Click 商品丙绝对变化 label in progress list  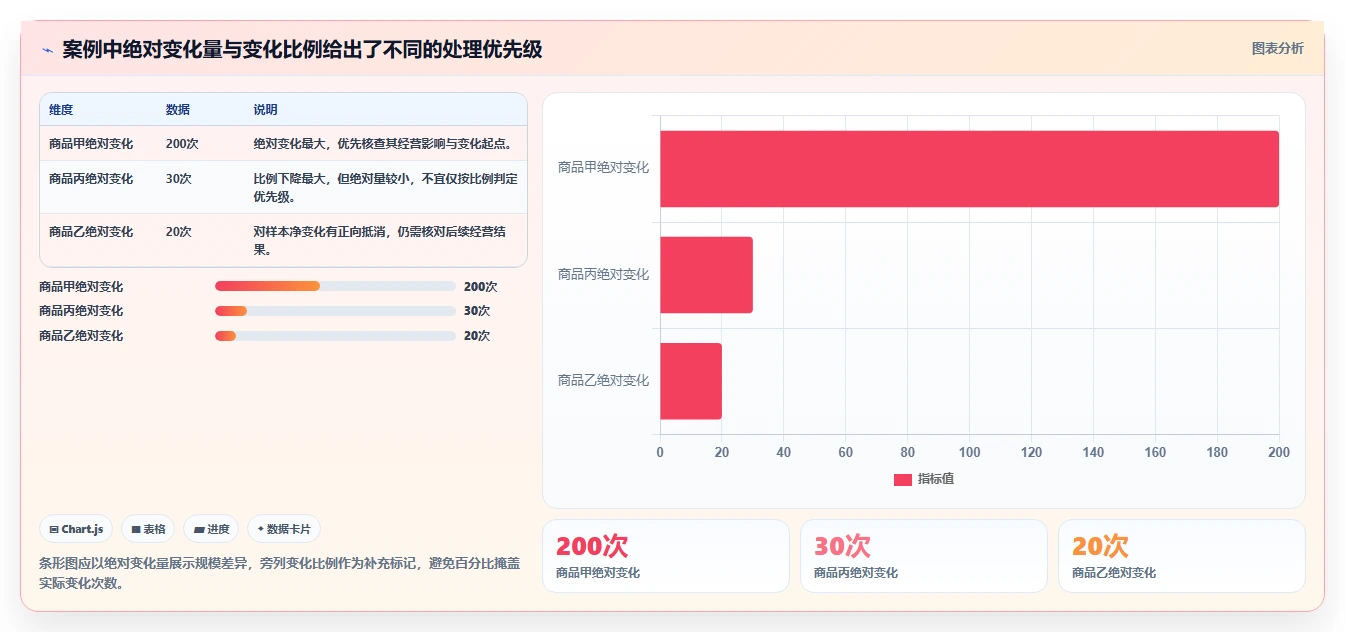point(81,311)
